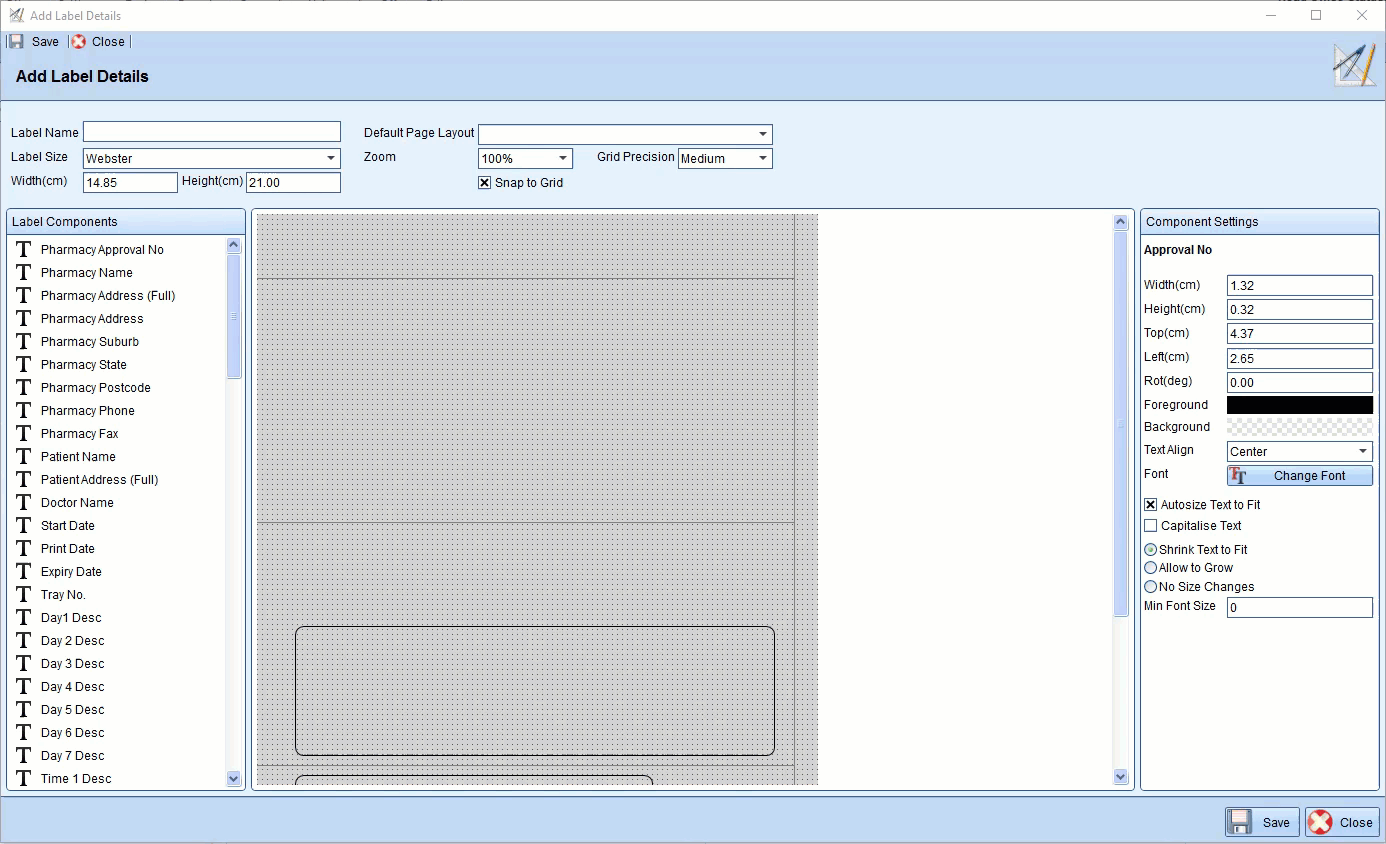Click the Label Components list up arrow

tap(234, 245)
